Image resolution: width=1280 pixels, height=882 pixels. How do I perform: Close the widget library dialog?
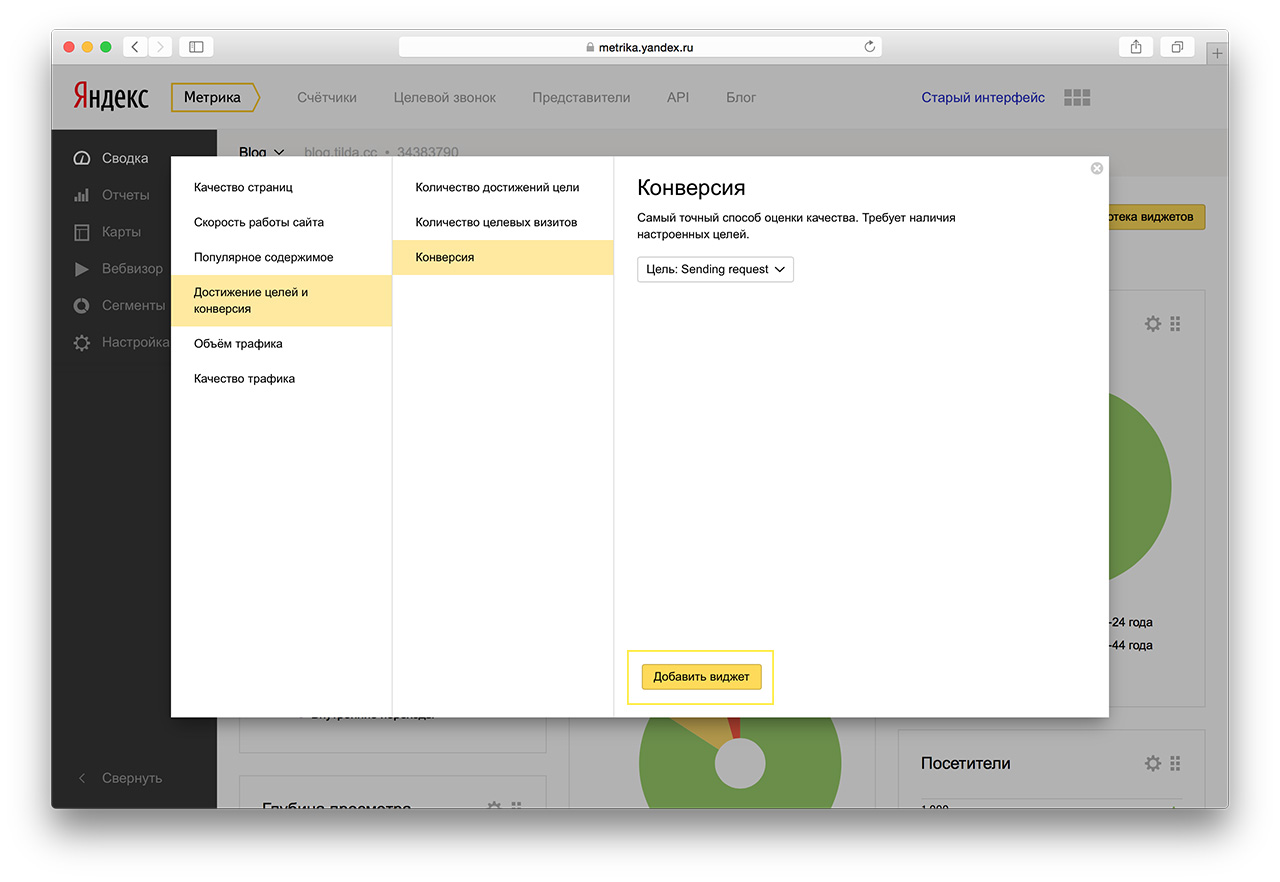coord(1096,169)
